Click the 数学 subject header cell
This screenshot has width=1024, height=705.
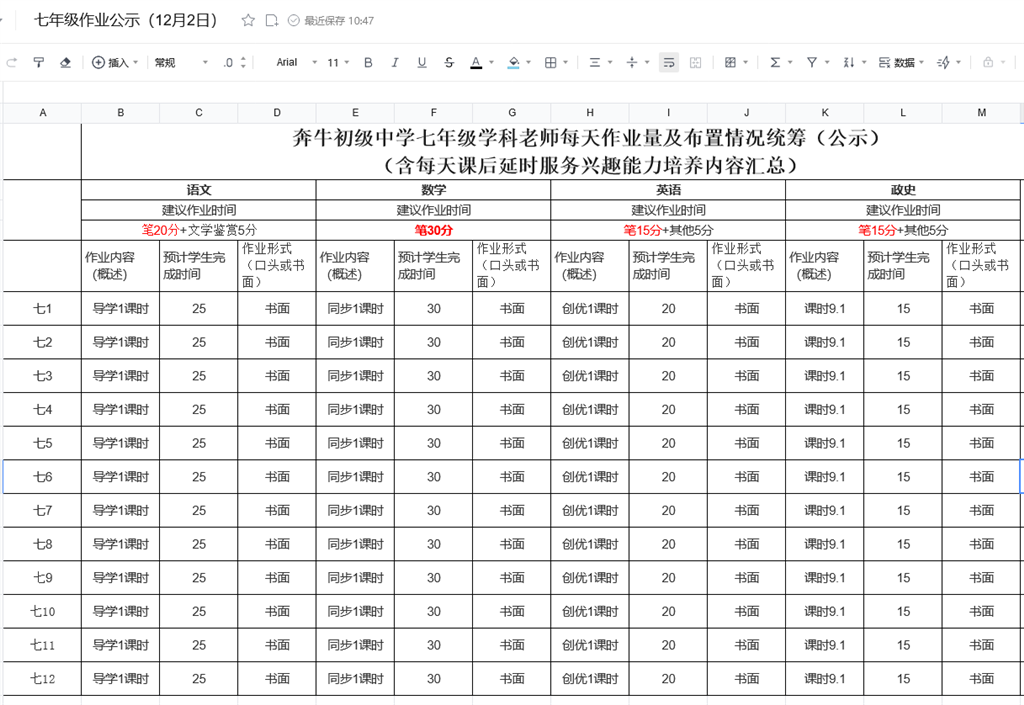tap(434, 190)
